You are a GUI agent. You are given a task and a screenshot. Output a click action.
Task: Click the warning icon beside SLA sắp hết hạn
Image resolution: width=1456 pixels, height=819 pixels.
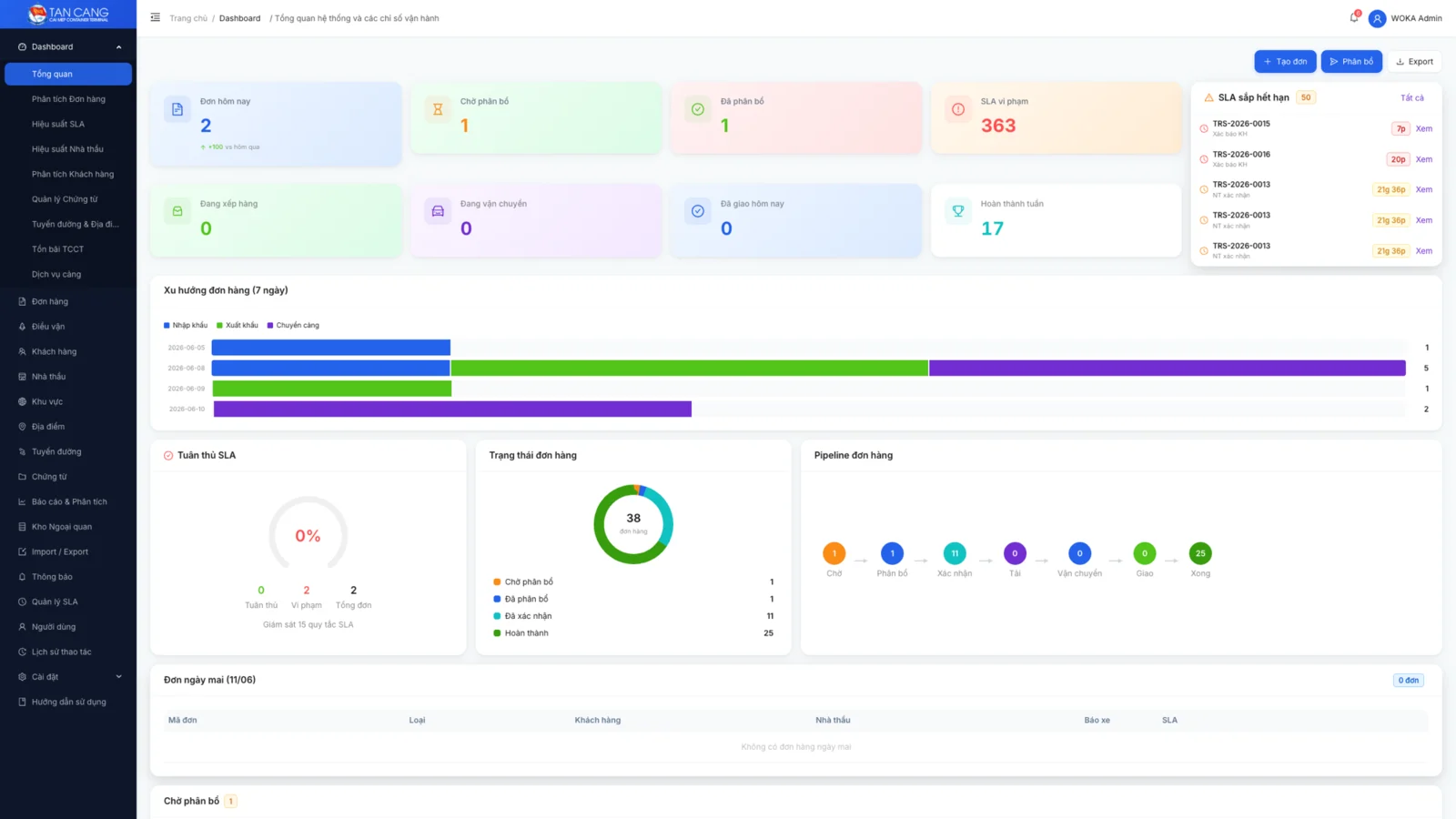tap(1208, 97)
